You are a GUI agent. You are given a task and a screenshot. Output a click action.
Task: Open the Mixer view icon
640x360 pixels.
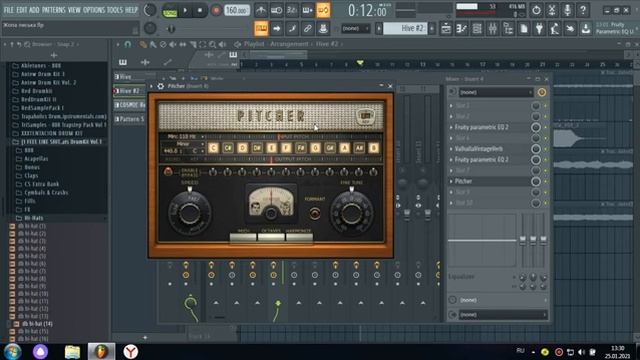[x=493, y=28]
